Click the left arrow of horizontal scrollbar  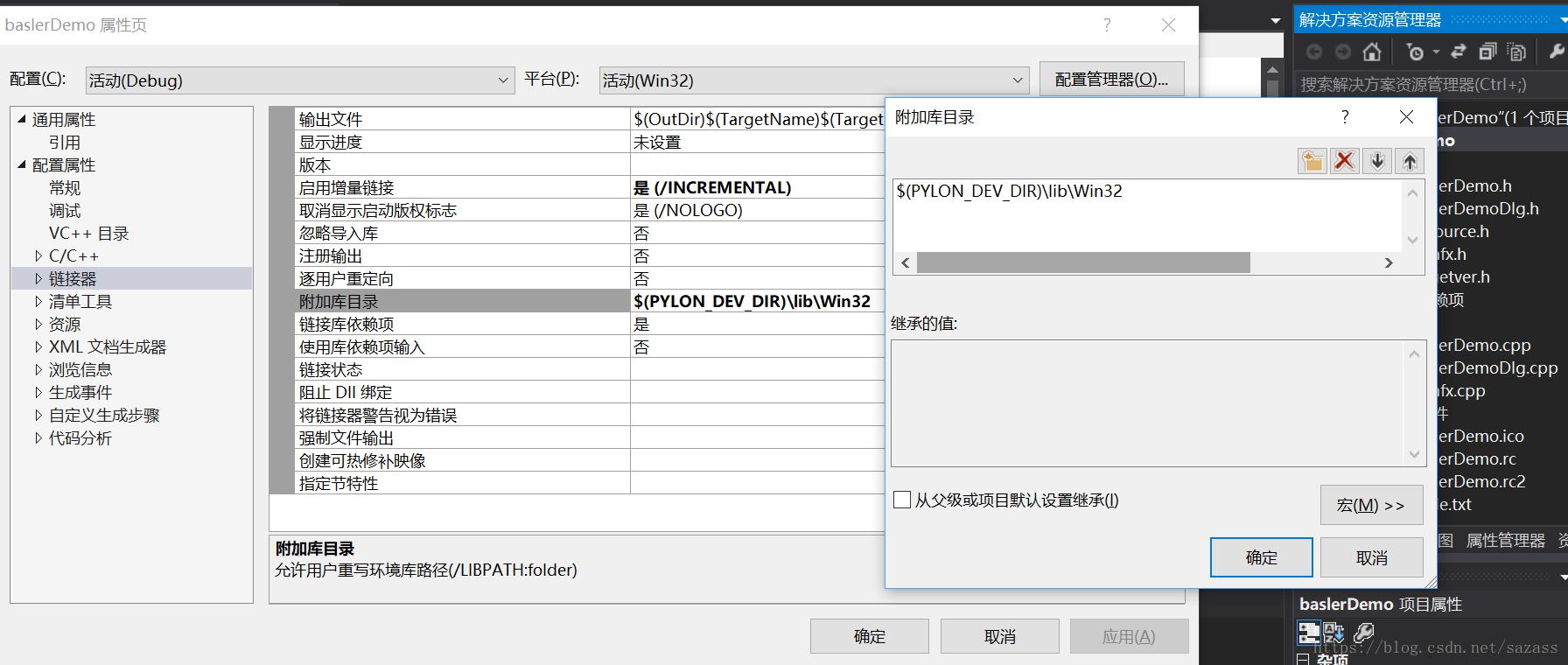(x=905, y=262)
